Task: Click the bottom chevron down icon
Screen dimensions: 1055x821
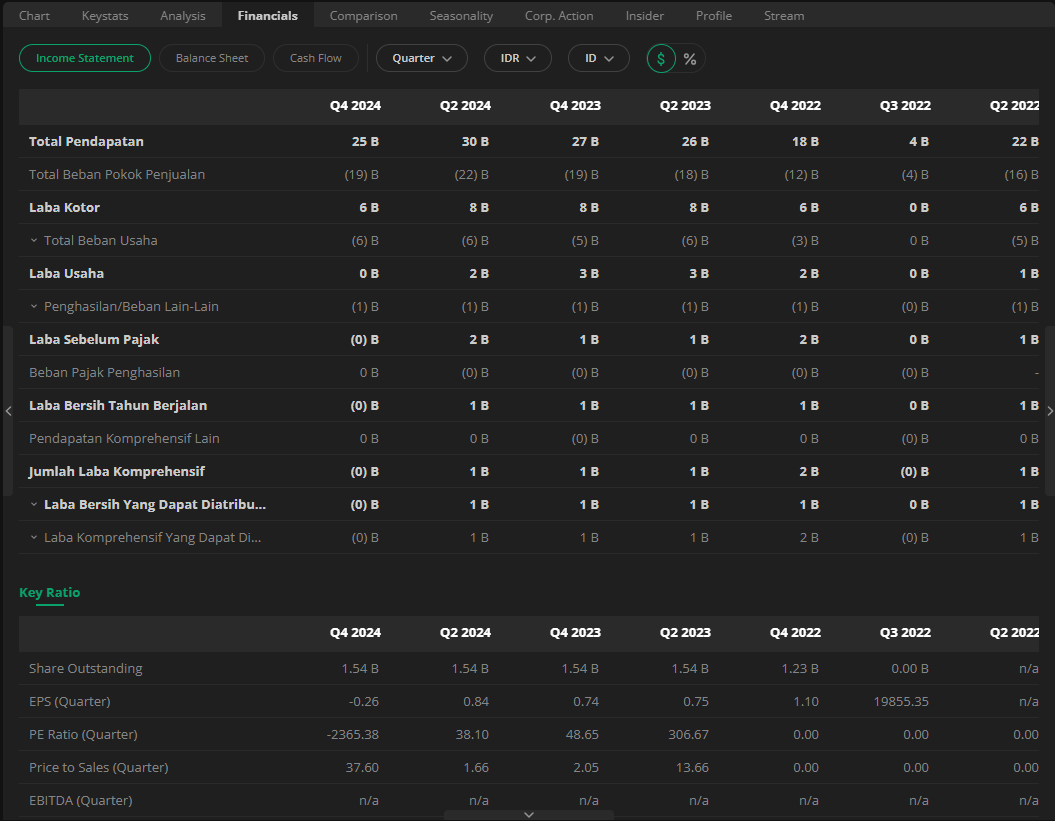Action: 529,814
